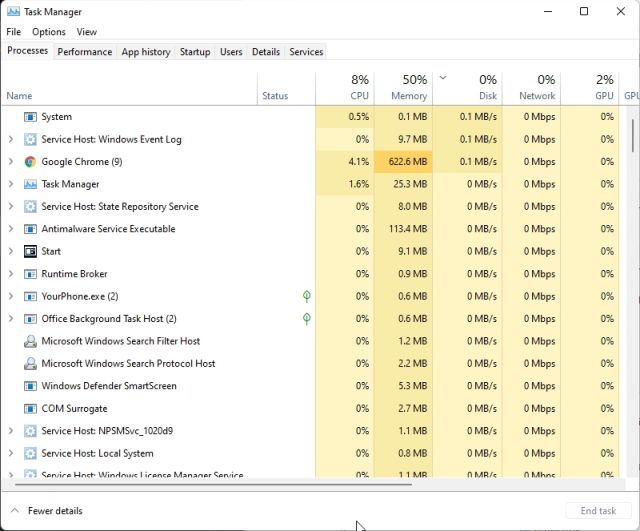
Task: Expand YourPhone.exe (2) group
Action: coord(11,296)
